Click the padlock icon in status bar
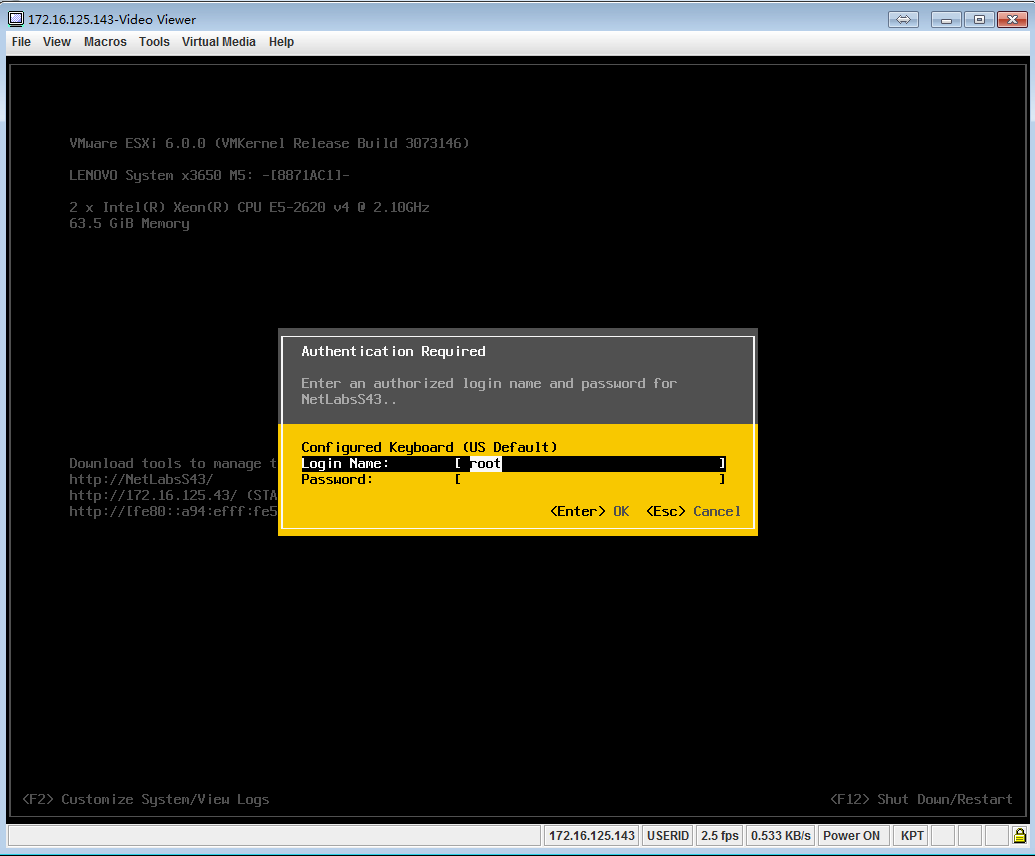The height and width of the screenshot is (856, 1035). point(1020,836)
